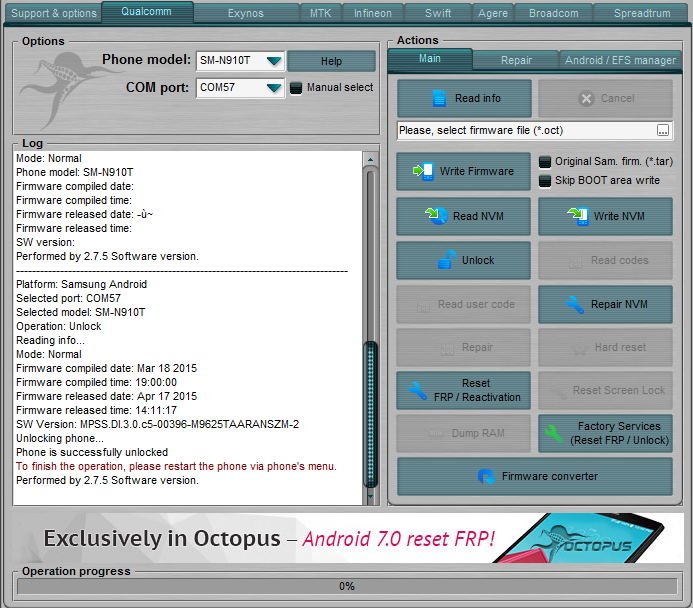
Task: Open the COM port dropdown
Action: click(274, 87)
